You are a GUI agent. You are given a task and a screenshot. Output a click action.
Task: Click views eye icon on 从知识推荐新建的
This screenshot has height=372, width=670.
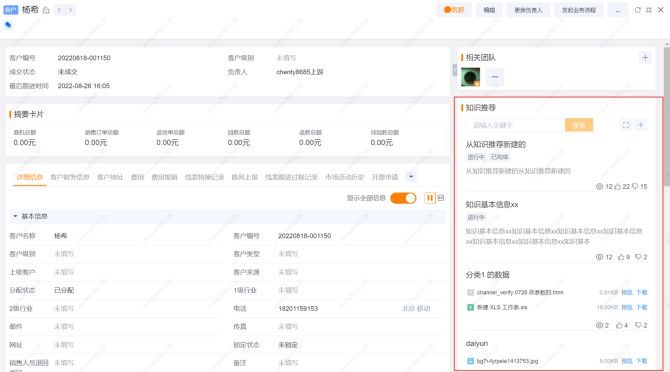pos(599,186)
